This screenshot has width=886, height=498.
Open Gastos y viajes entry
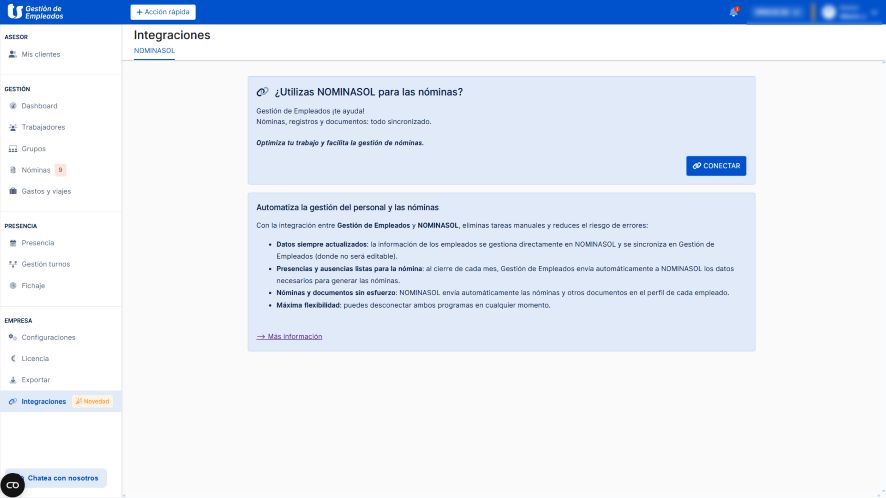pyautogui.click(x=46, y=191)
